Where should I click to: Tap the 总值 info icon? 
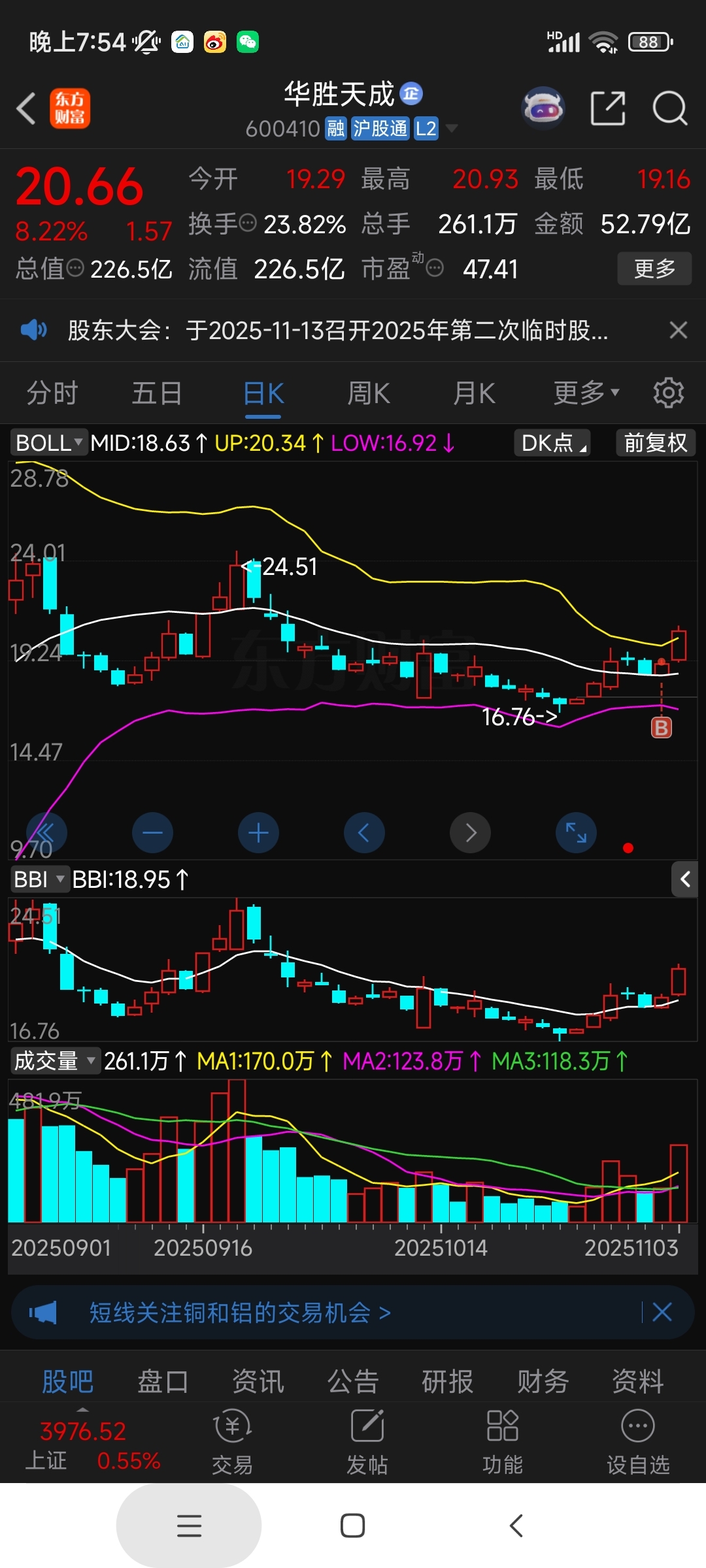click(x=75, y=268)
